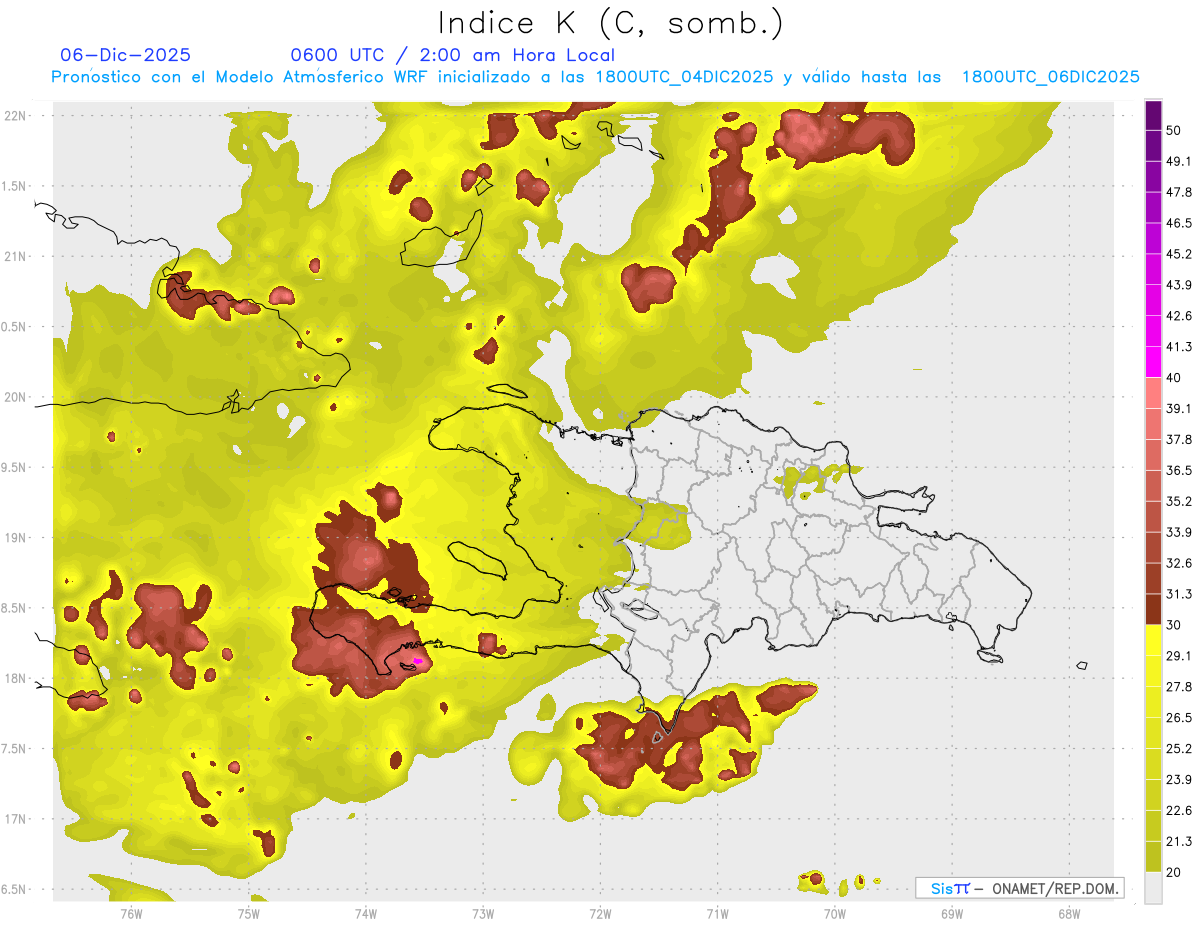1200x927 pixels.
Task: Click the longitude label 73W
Action: point(483,913)
